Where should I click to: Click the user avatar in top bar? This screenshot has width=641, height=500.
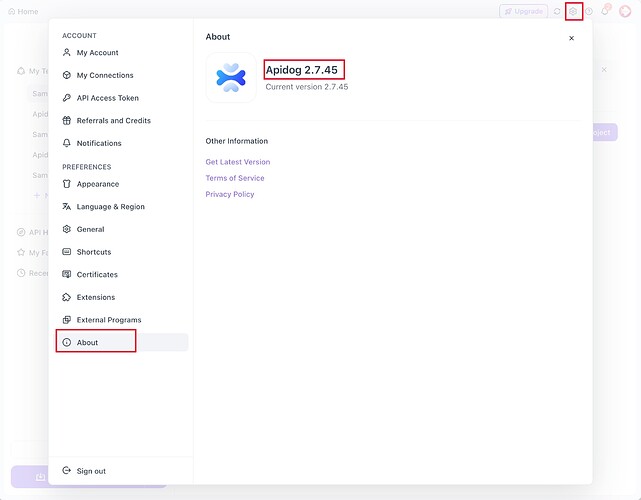click(625, 11)
